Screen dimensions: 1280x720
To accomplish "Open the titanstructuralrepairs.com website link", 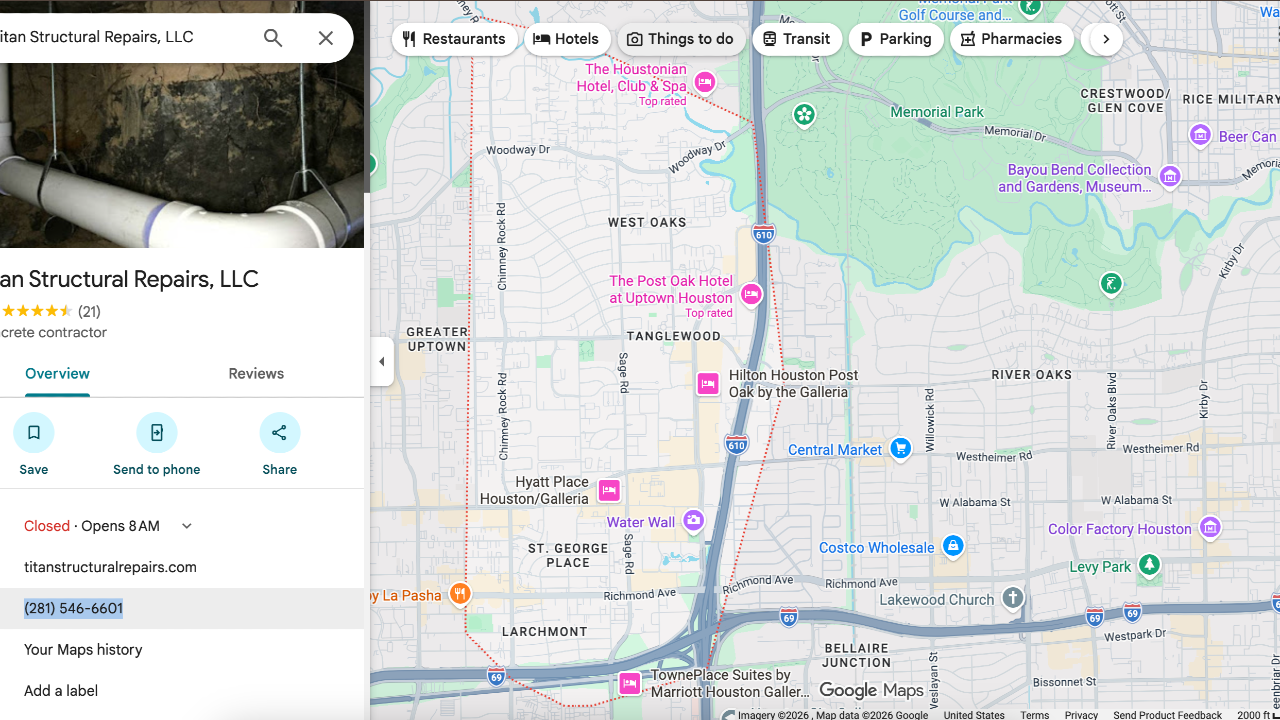I will click(110, 567).
